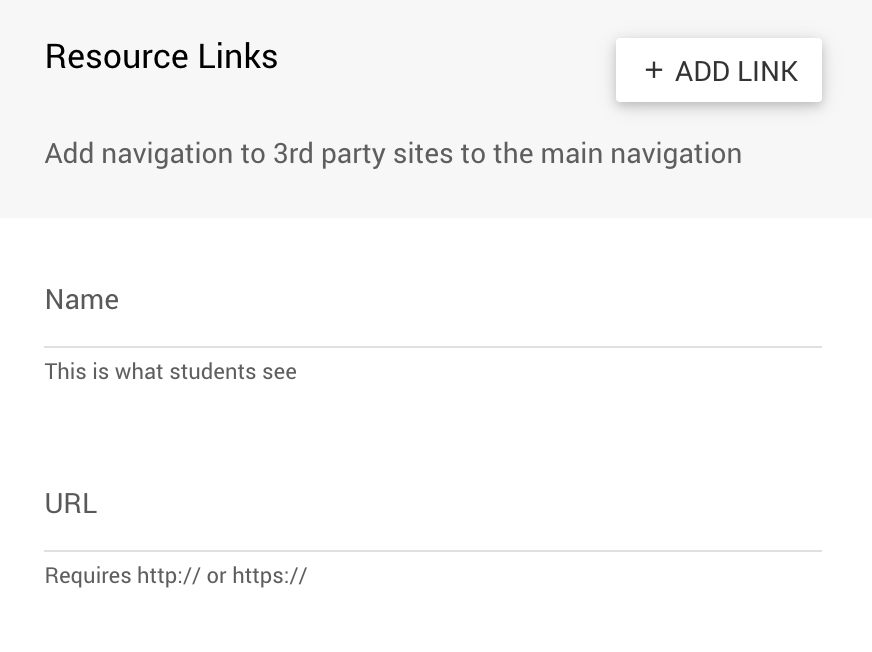The height and width of the screenshot is (652, 872).
Task: Click the Resource Links heading
Action: tap(161, 56)
